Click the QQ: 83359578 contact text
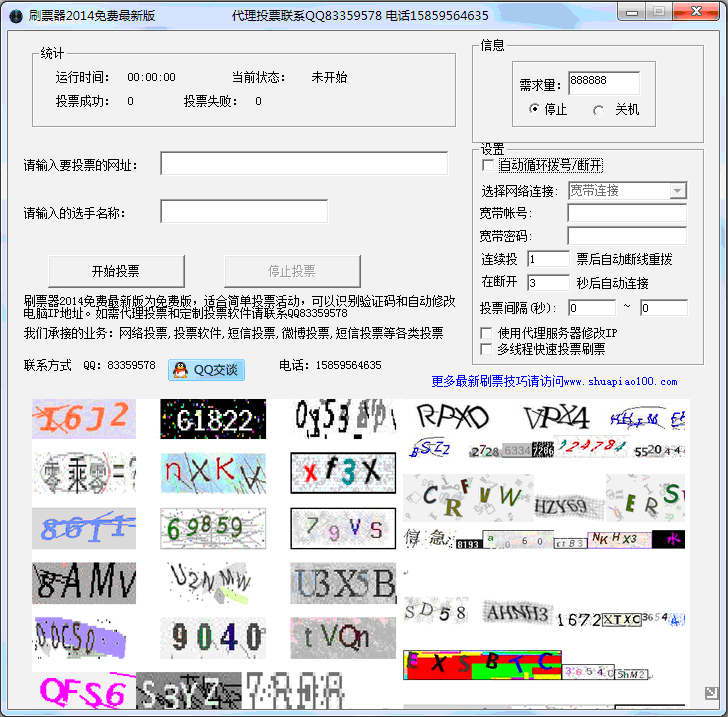This screenshot has width=728, height=717. click(x=119, y=365)
